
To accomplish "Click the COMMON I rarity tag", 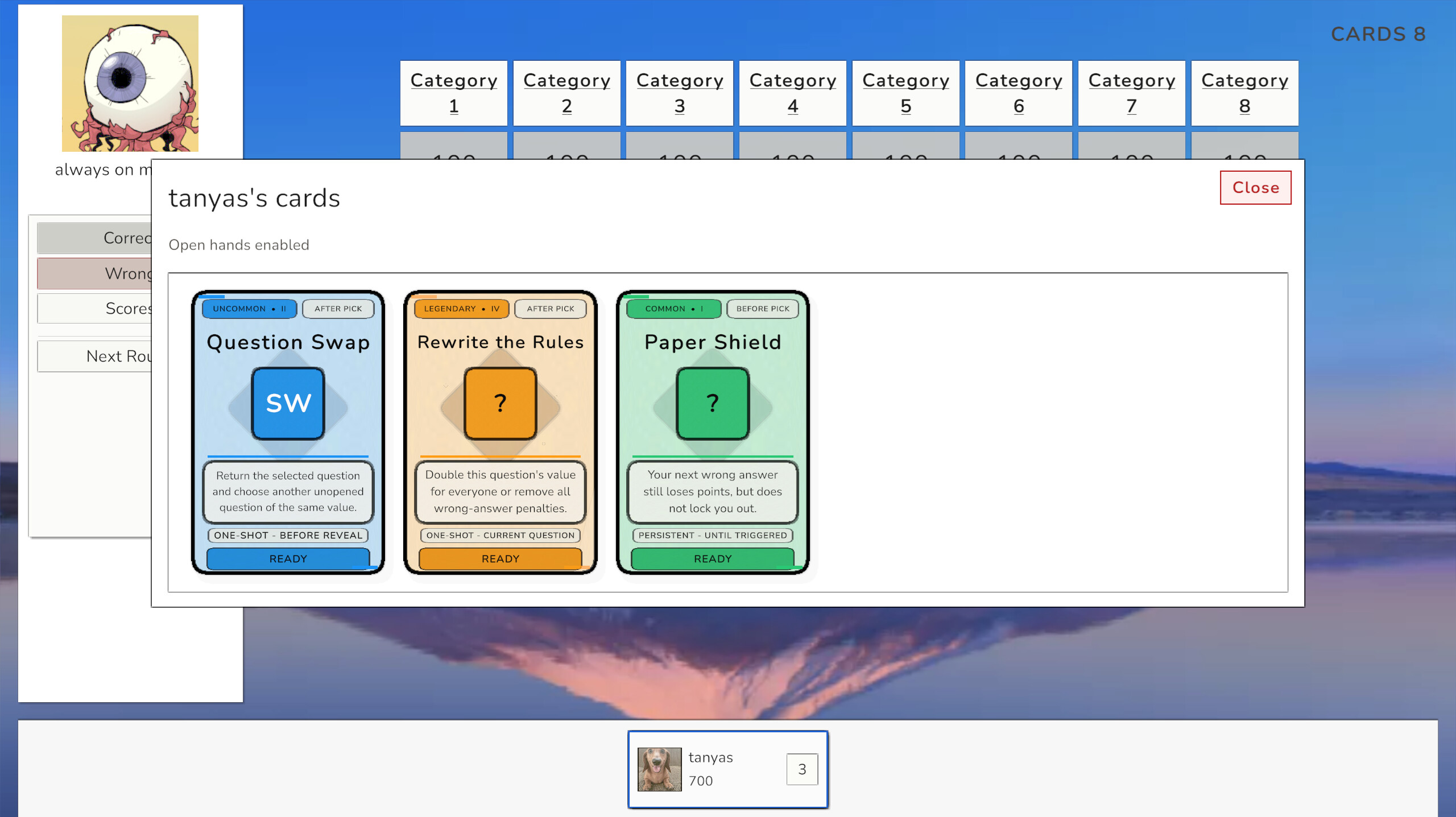I will pos(674,309).
